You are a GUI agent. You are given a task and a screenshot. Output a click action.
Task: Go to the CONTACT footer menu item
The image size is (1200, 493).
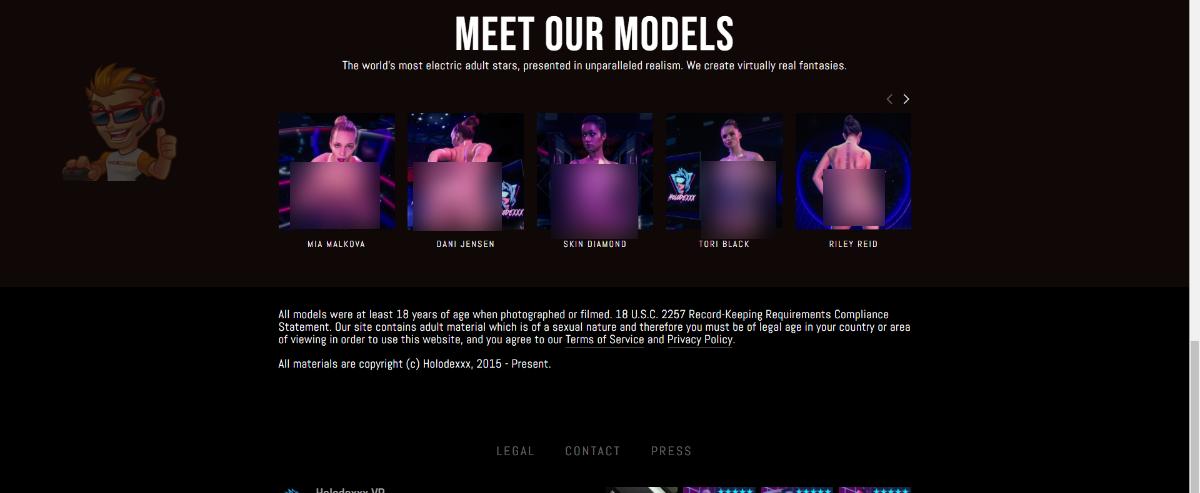(593, 451)
